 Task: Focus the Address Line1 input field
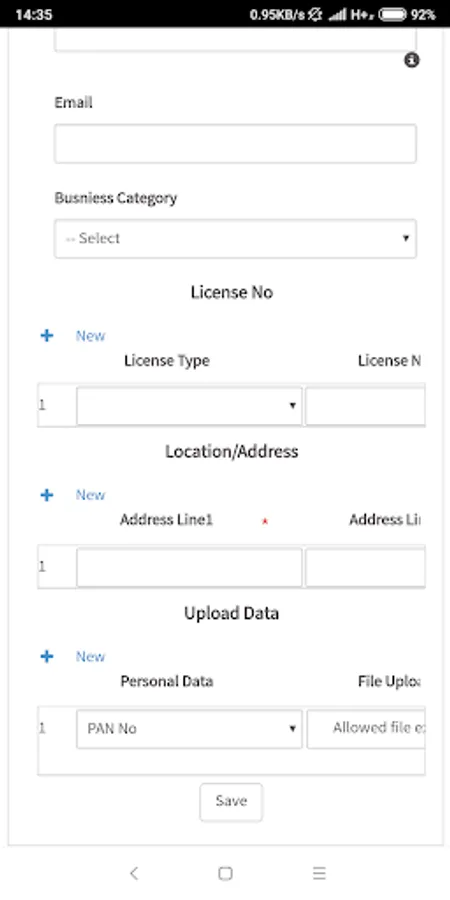click(189, 568)
